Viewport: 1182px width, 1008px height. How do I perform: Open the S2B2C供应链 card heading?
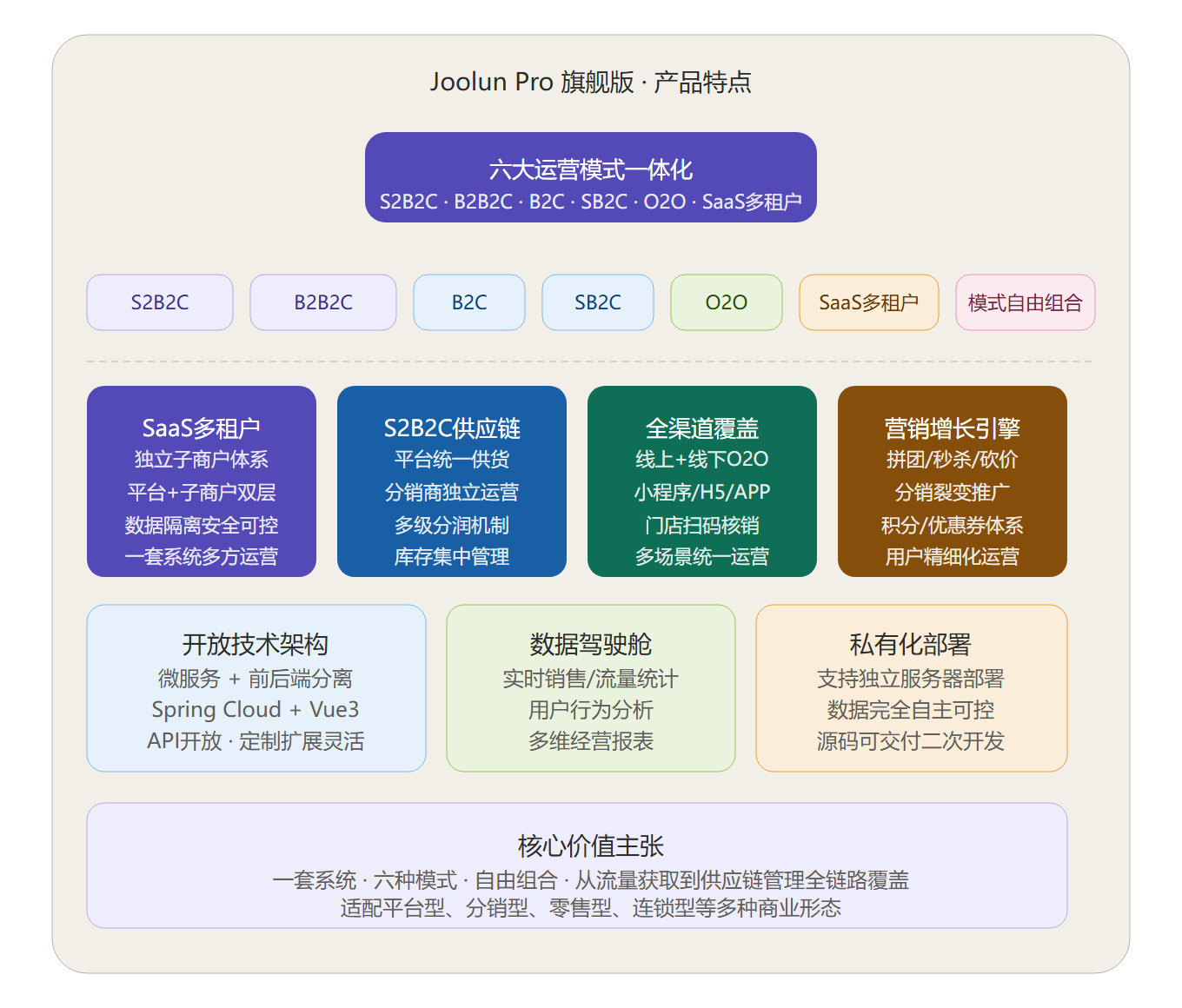tap(452, 428)
